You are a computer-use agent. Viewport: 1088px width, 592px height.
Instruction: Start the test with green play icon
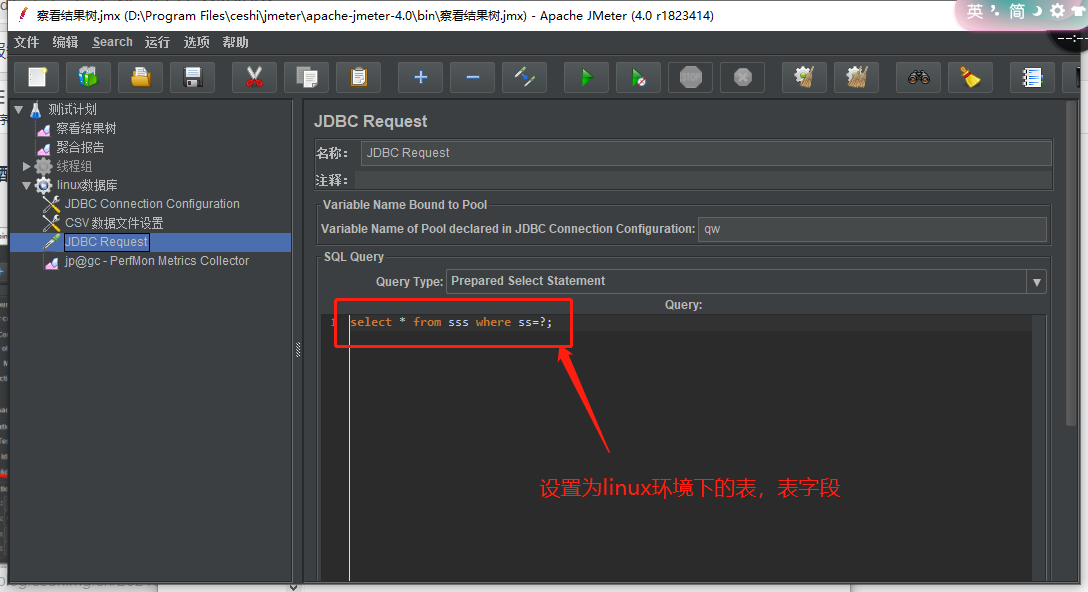(586, 77)
